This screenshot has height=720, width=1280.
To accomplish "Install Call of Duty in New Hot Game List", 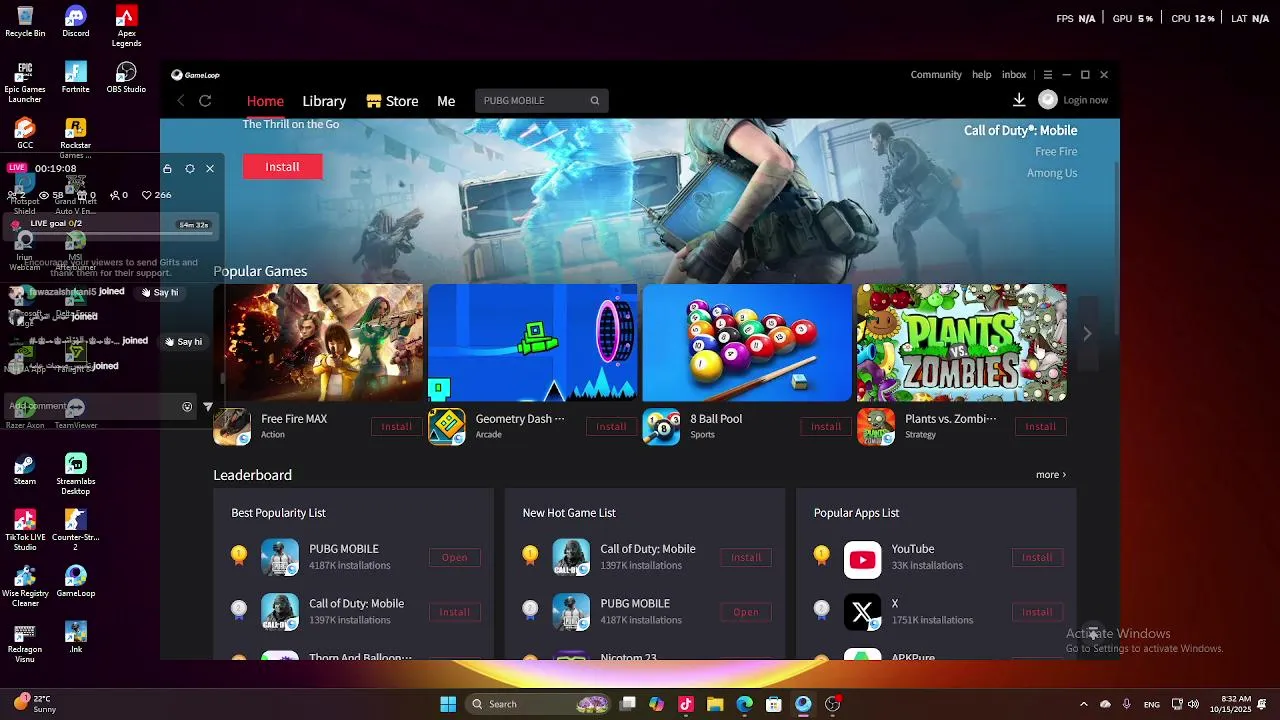I will coord(746,558).
